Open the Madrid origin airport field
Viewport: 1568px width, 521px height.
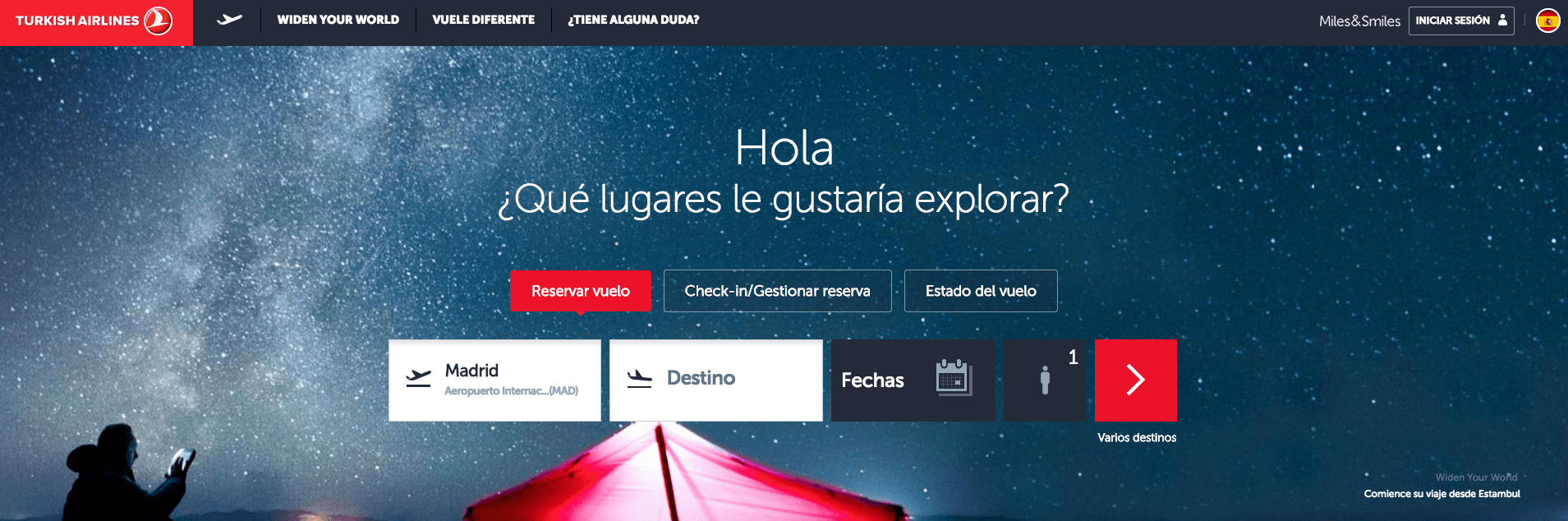tap(494, 380)
